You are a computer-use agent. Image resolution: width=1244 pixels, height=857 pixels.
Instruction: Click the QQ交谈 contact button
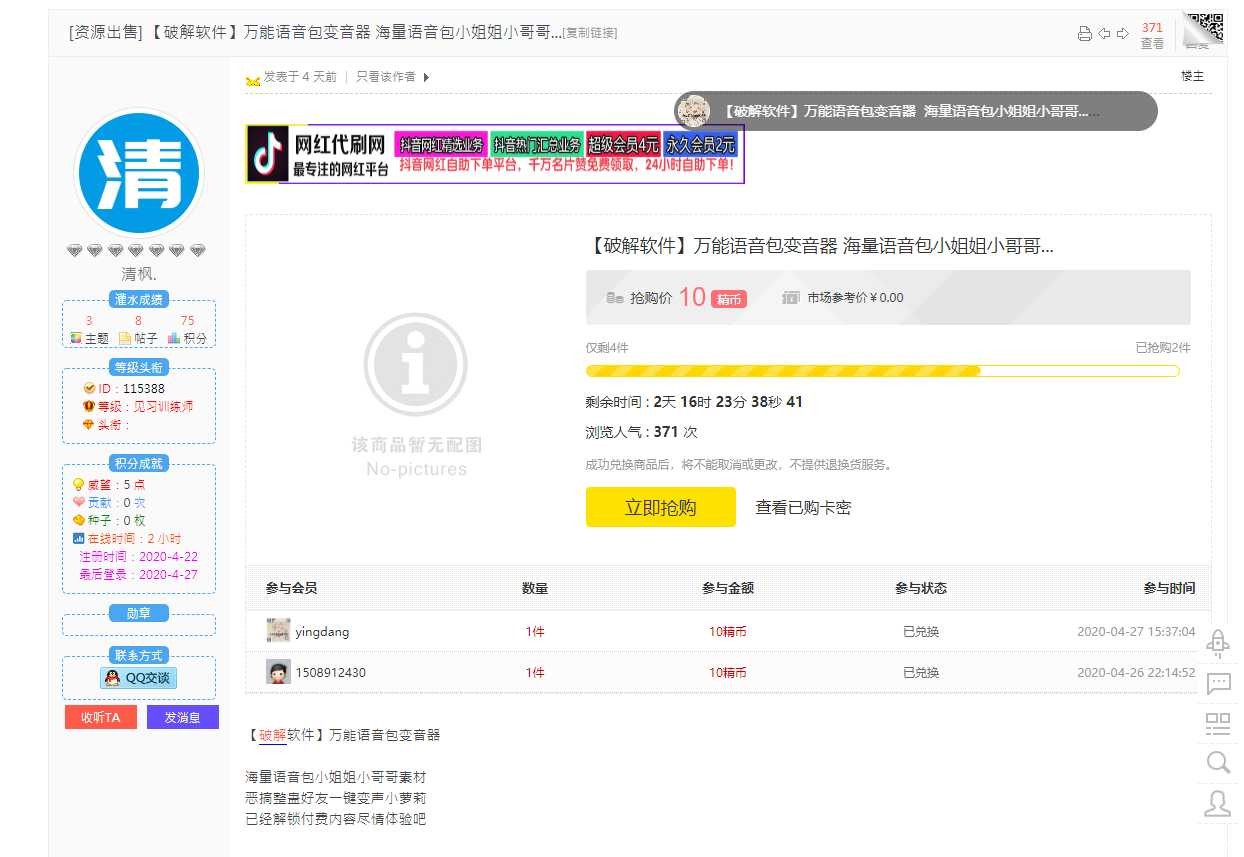(139, 678)
